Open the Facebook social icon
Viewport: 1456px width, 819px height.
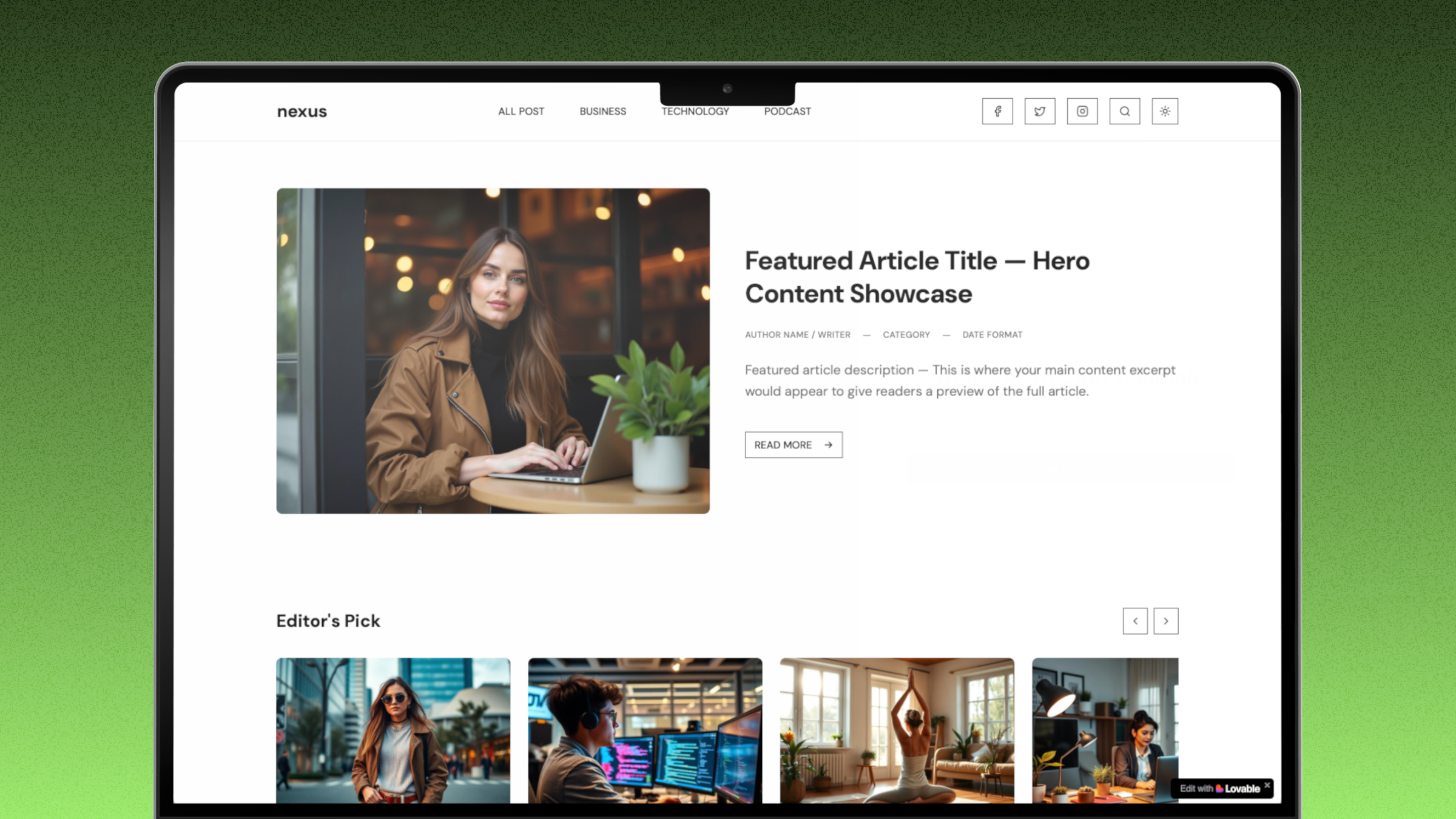(x=997, y=111)
